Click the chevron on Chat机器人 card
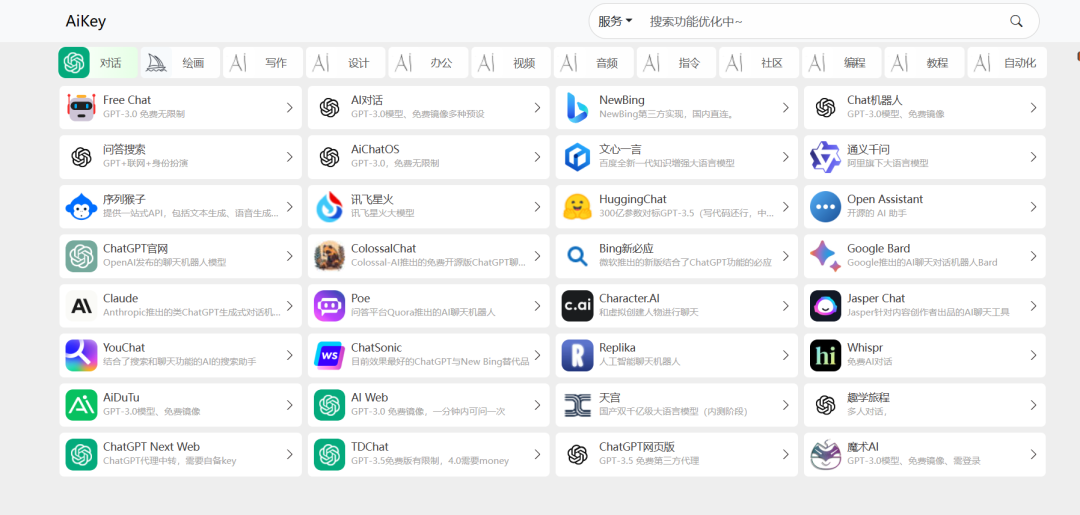1080x515 pixels. [x=1033, y=107]
